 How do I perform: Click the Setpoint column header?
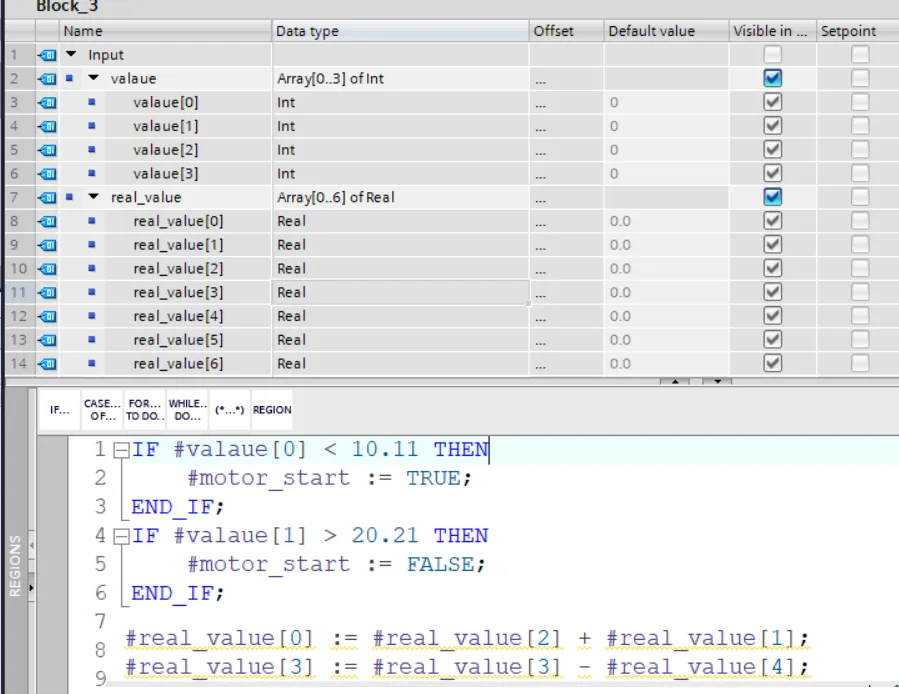tap(857, 31)
